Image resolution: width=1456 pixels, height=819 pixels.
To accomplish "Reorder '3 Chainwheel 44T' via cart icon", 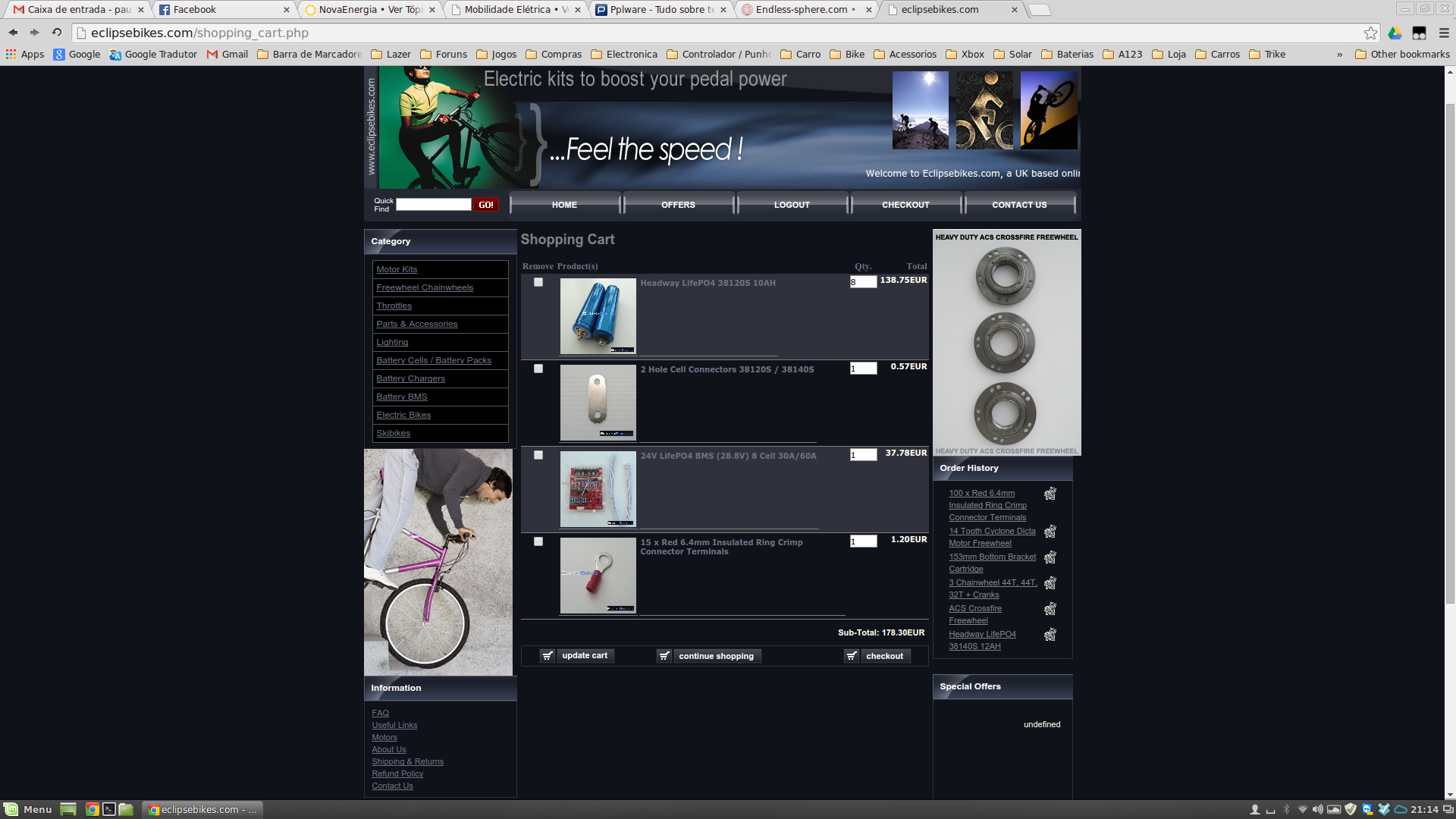I will [x=1050, y=583].
